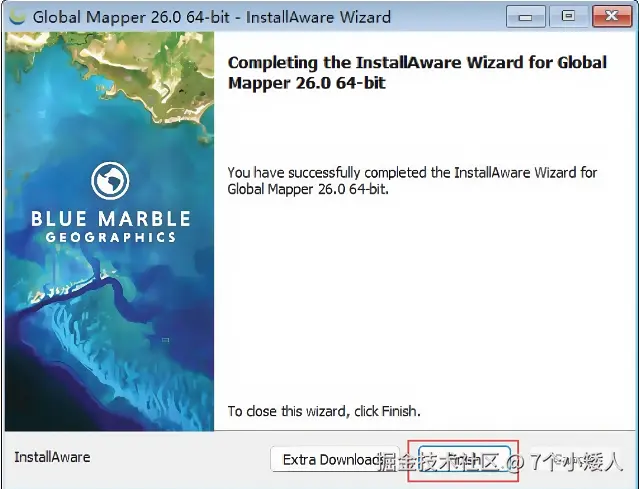Screen dimensions: 639x489
Task: Click the Finish button outlined in red
Action: (x=464, y=460)
